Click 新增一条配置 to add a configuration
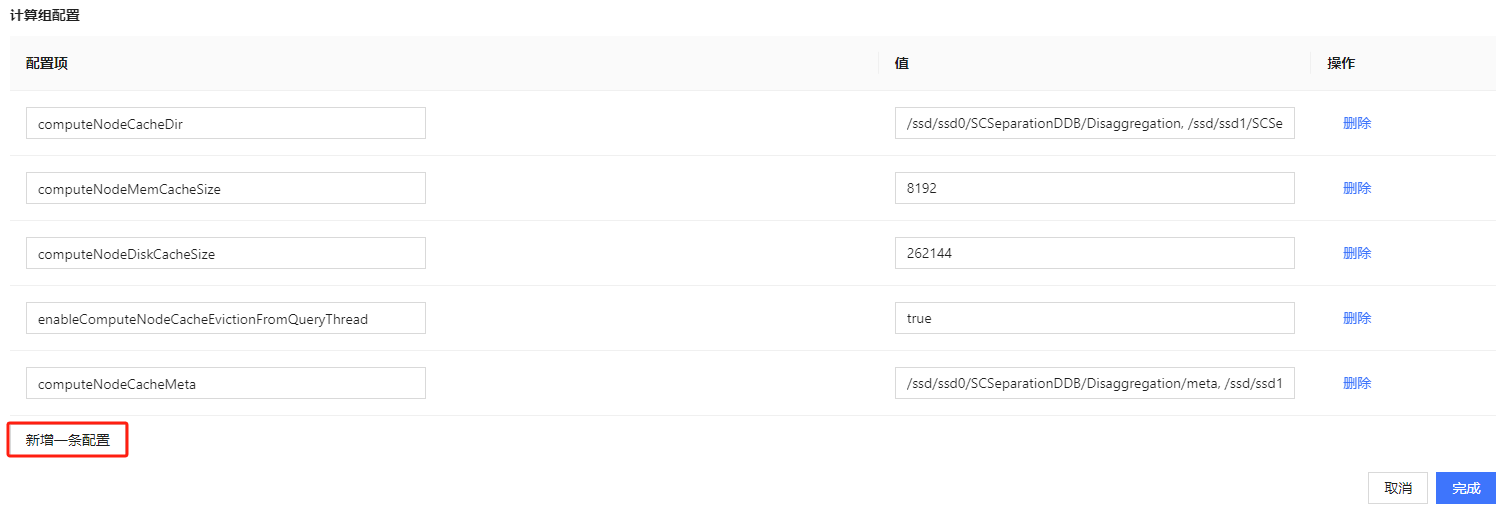This screenshot has width=1500, height=513. coord(68,440)
